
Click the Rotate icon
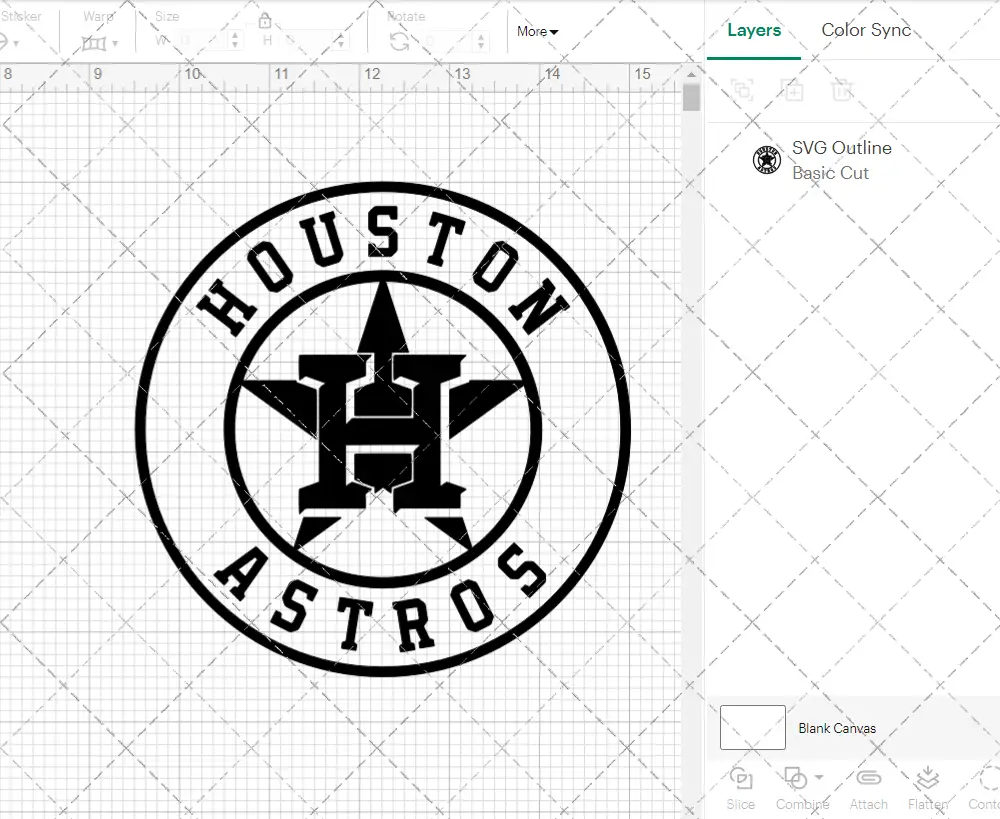pyautogui.click(x=399, y=42)
